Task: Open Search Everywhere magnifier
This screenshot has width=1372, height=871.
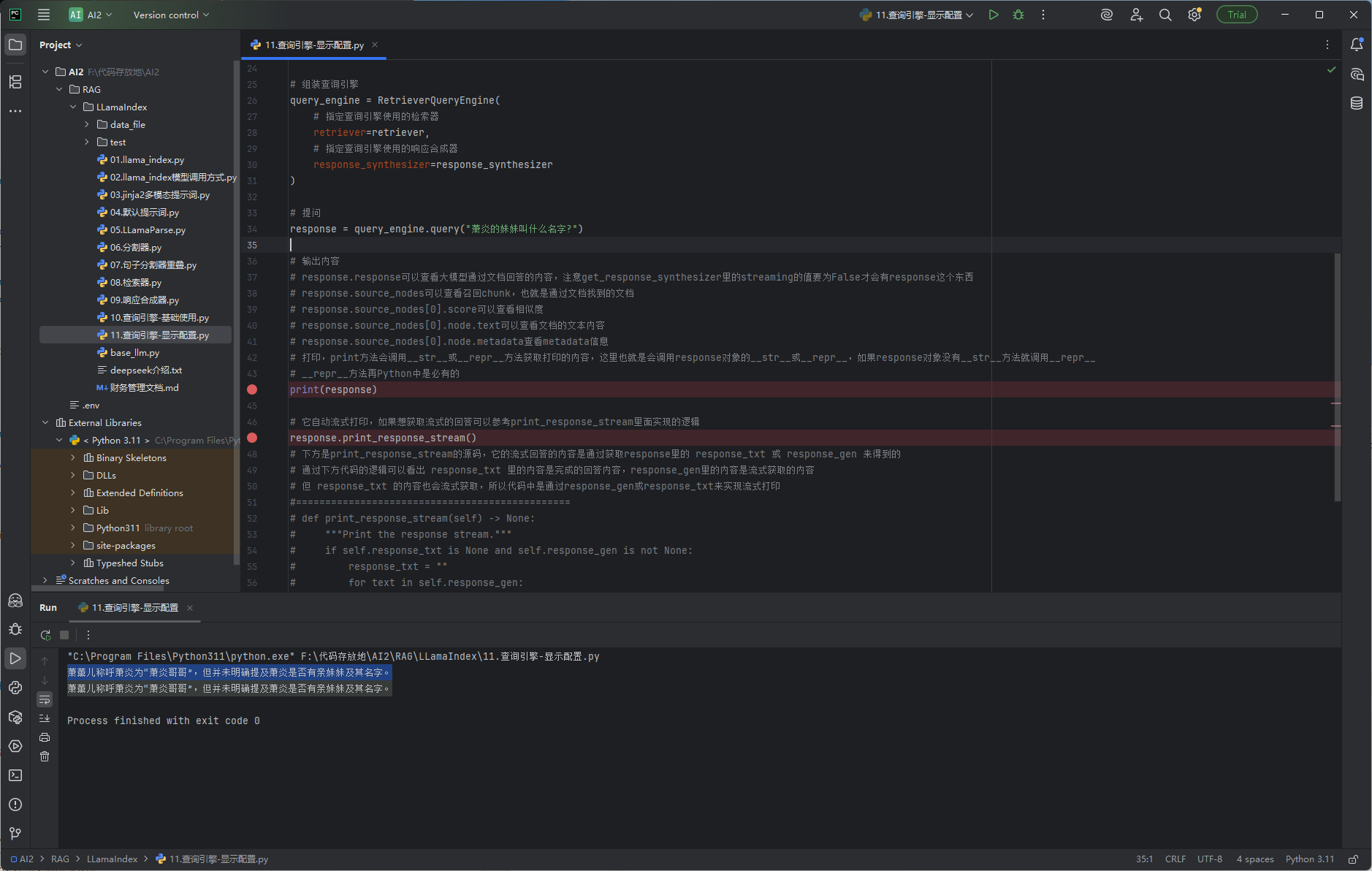Action: [1165, 15]
